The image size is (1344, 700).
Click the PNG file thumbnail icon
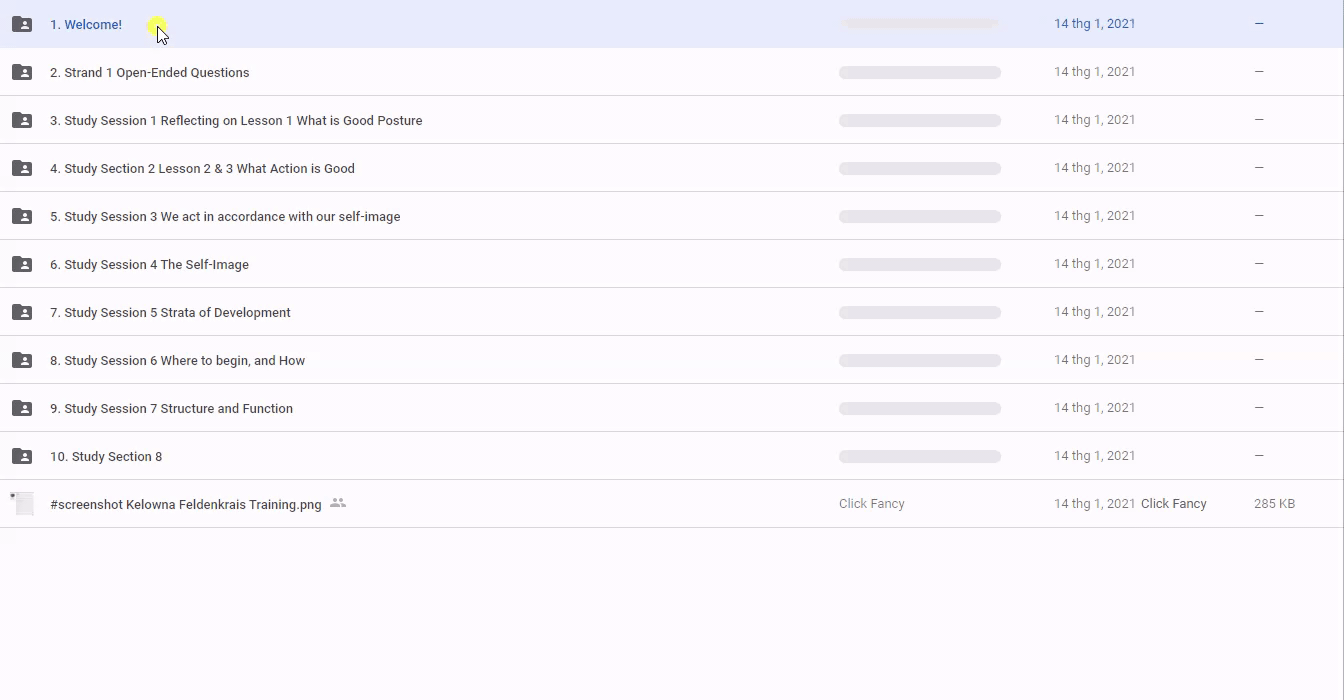click(x=22, y=504)
